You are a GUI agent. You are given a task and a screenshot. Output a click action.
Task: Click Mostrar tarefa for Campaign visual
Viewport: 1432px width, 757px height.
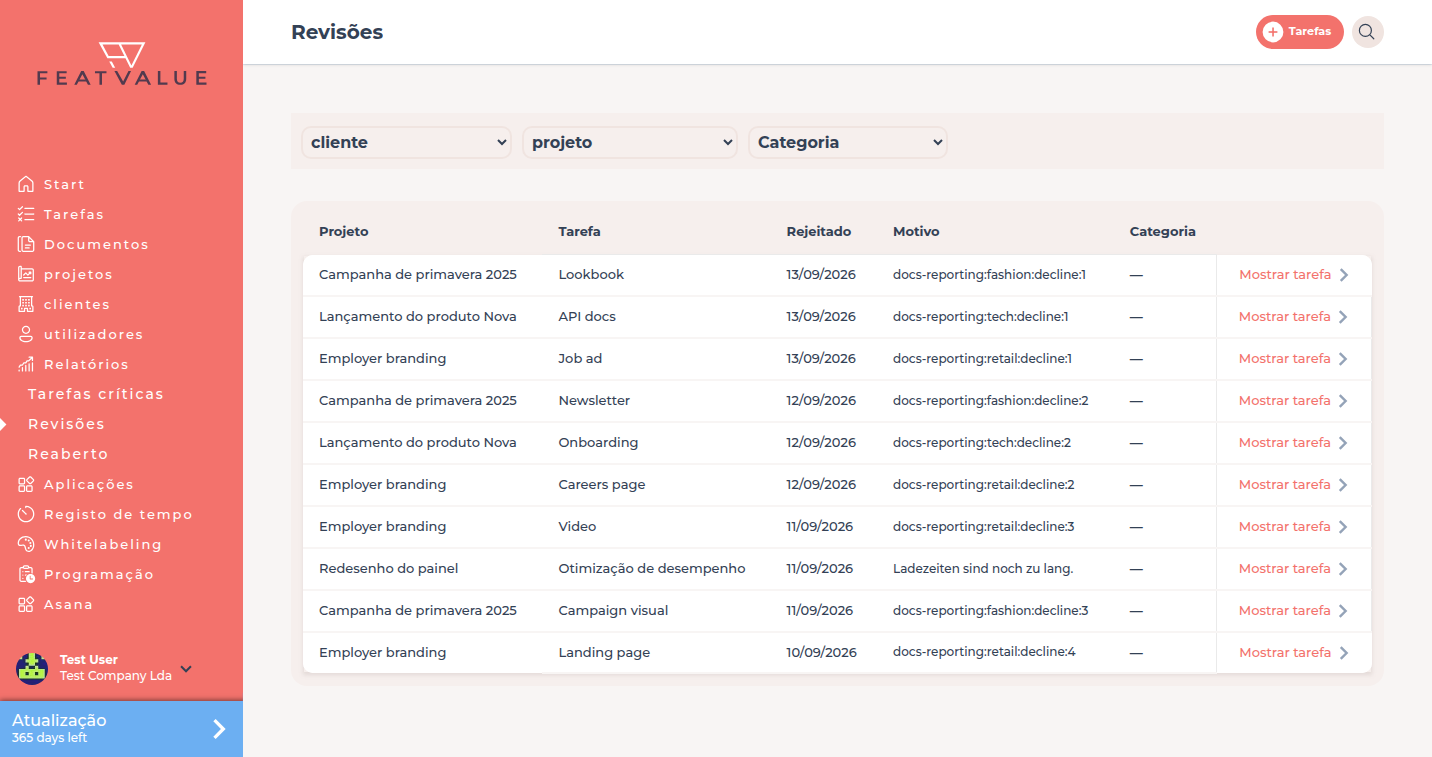point(1285,611)
